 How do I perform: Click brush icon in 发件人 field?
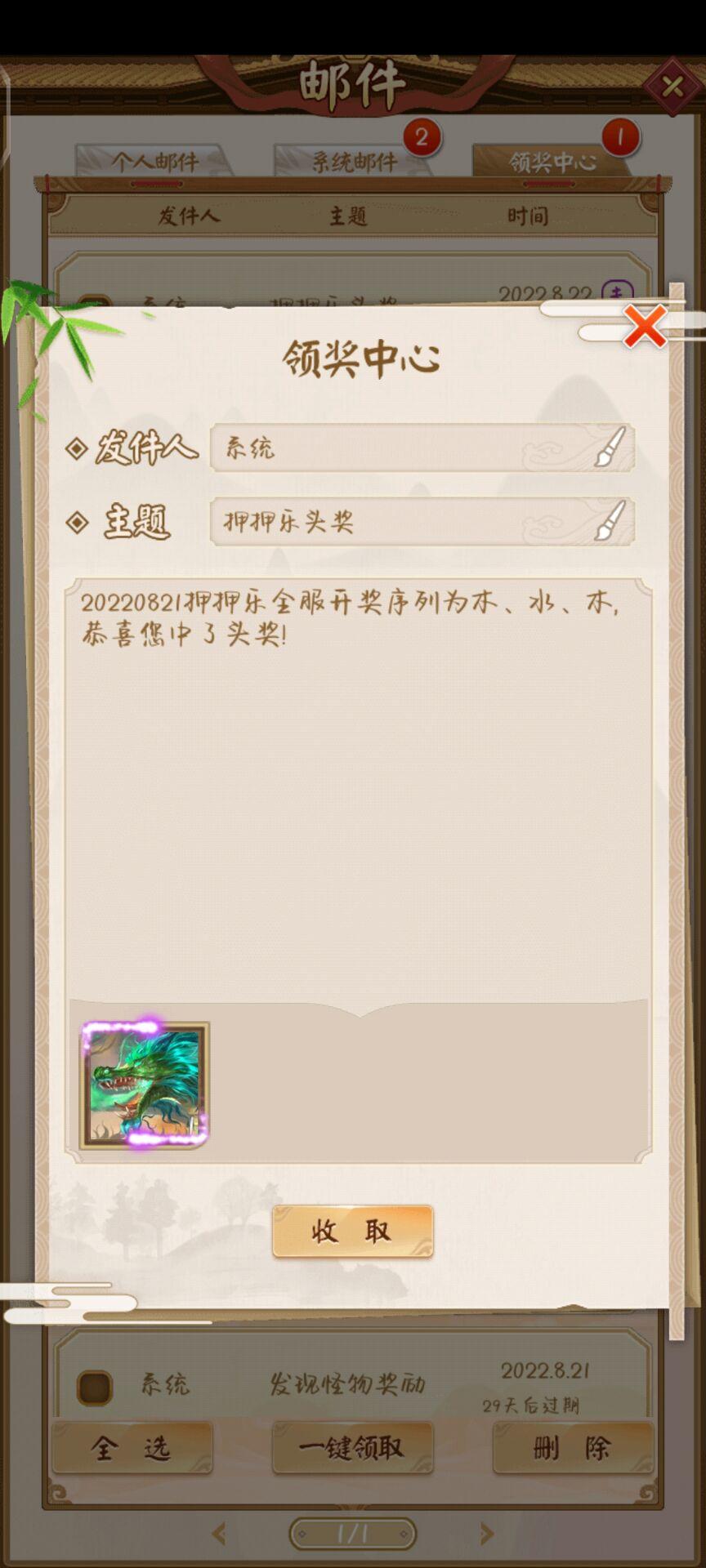coord(610,448)
